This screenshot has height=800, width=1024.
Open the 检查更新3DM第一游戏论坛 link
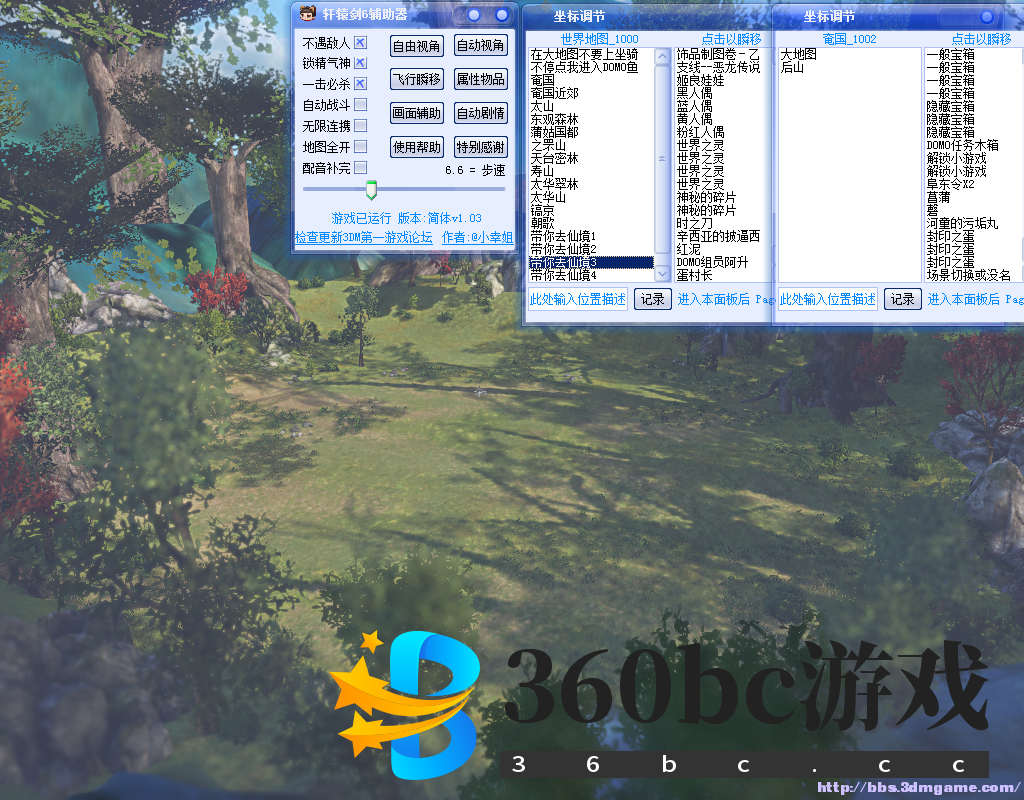(364, 238)
